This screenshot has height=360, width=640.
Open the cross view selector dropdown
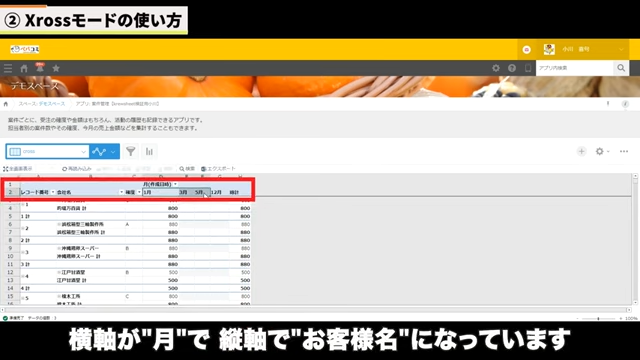click(x=47, y=151)
